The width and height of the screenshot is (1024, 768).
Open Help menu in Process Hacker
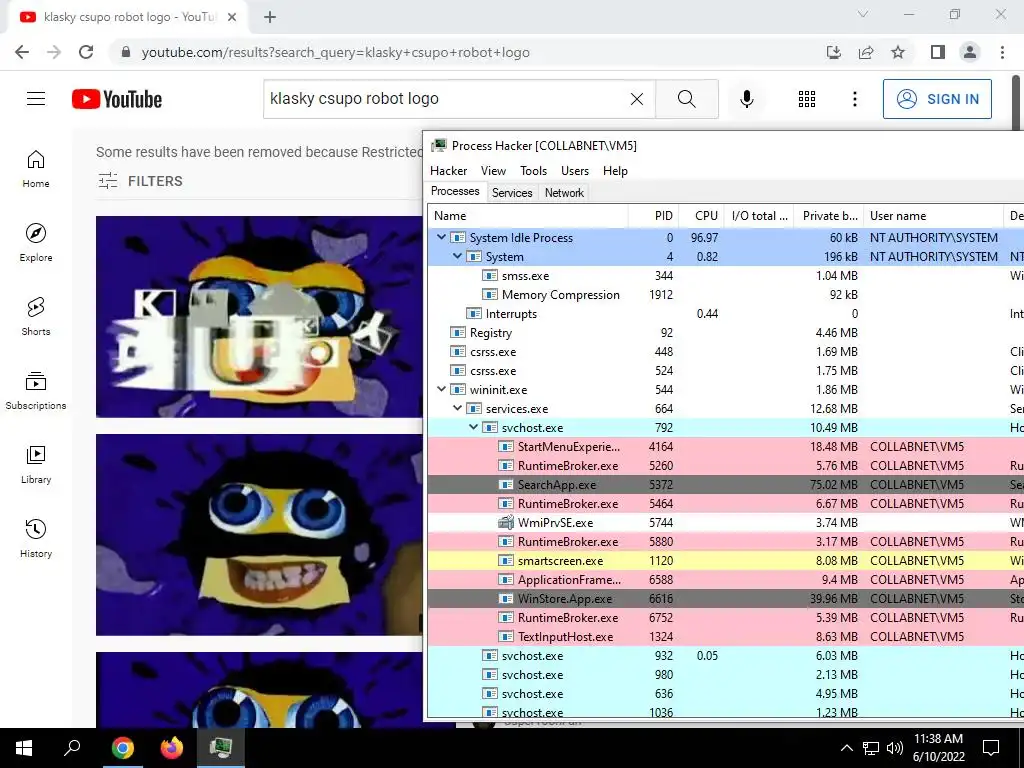[615, 170]
